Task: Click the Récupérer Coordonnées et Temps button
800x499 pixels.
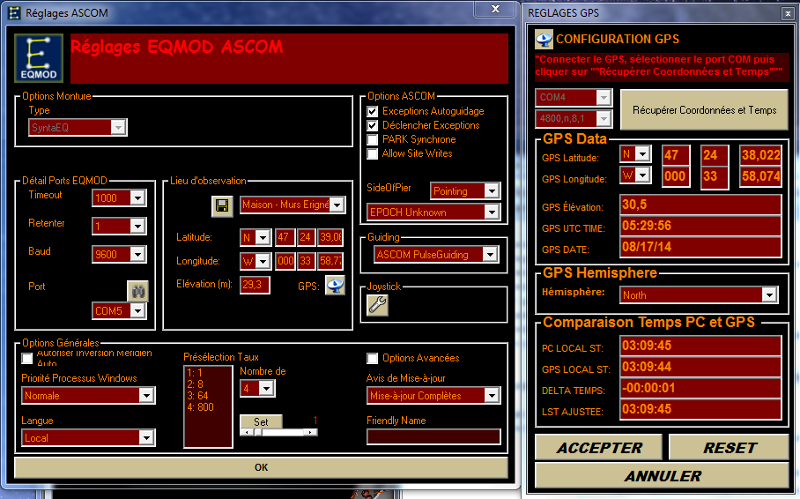Action: [x=704, y=108]
